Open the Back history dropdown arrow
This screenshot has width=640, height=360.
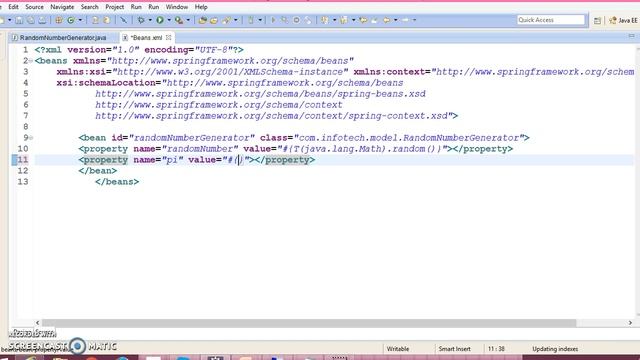pos(395,20)
